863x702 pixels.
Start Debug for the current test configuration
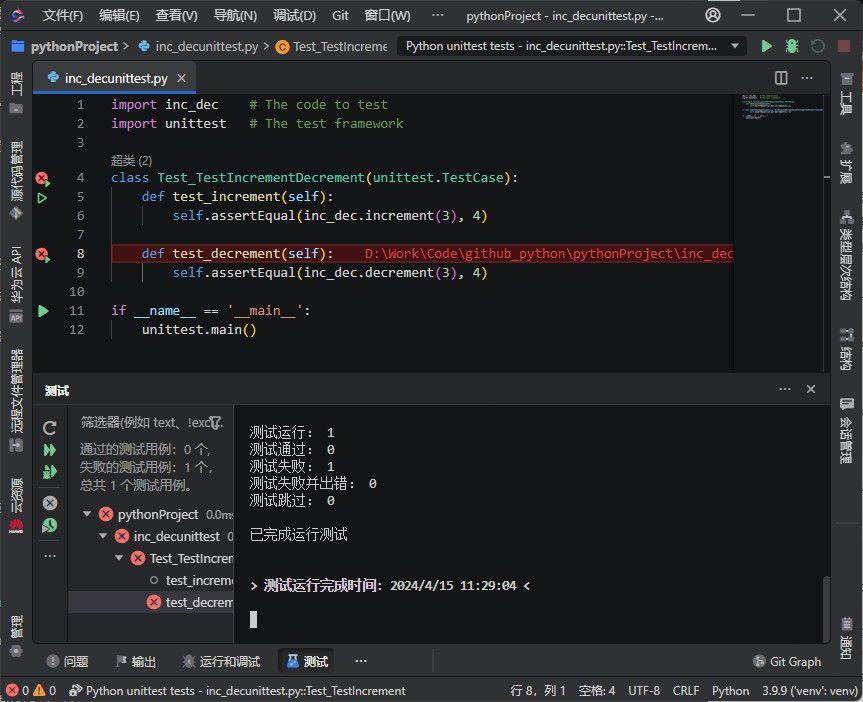coord(791,46)
